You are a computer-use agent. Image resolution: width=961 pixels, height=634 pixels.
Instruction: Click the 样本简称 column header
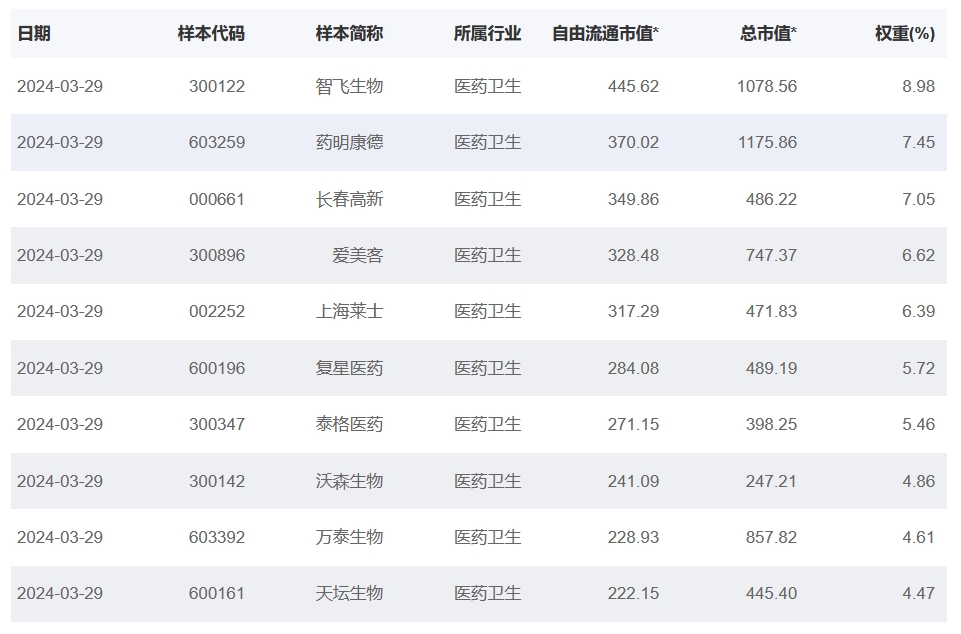349,33
